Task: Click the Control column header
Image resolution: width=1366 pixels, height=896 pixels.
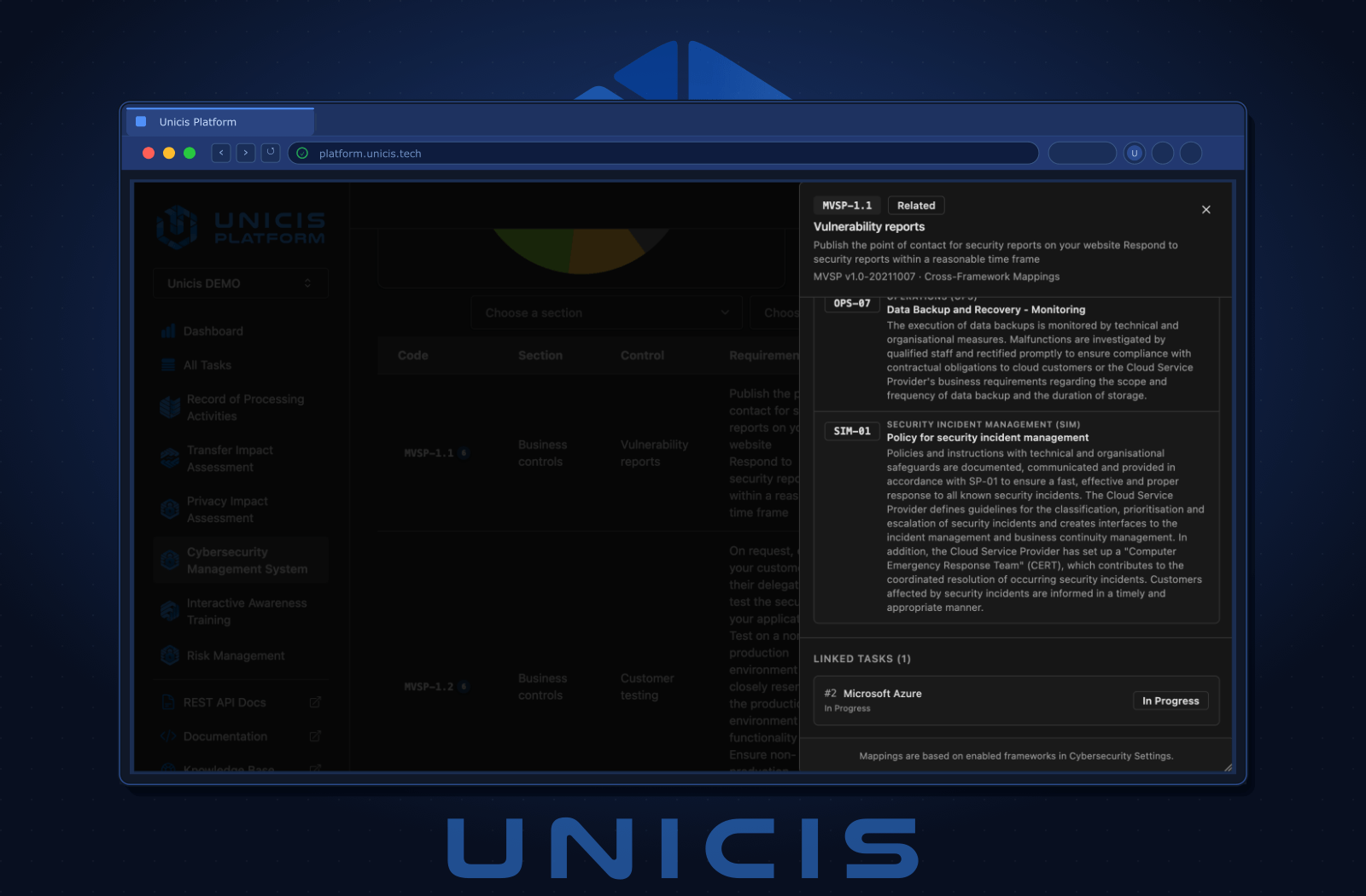Action: coord(642,355)
